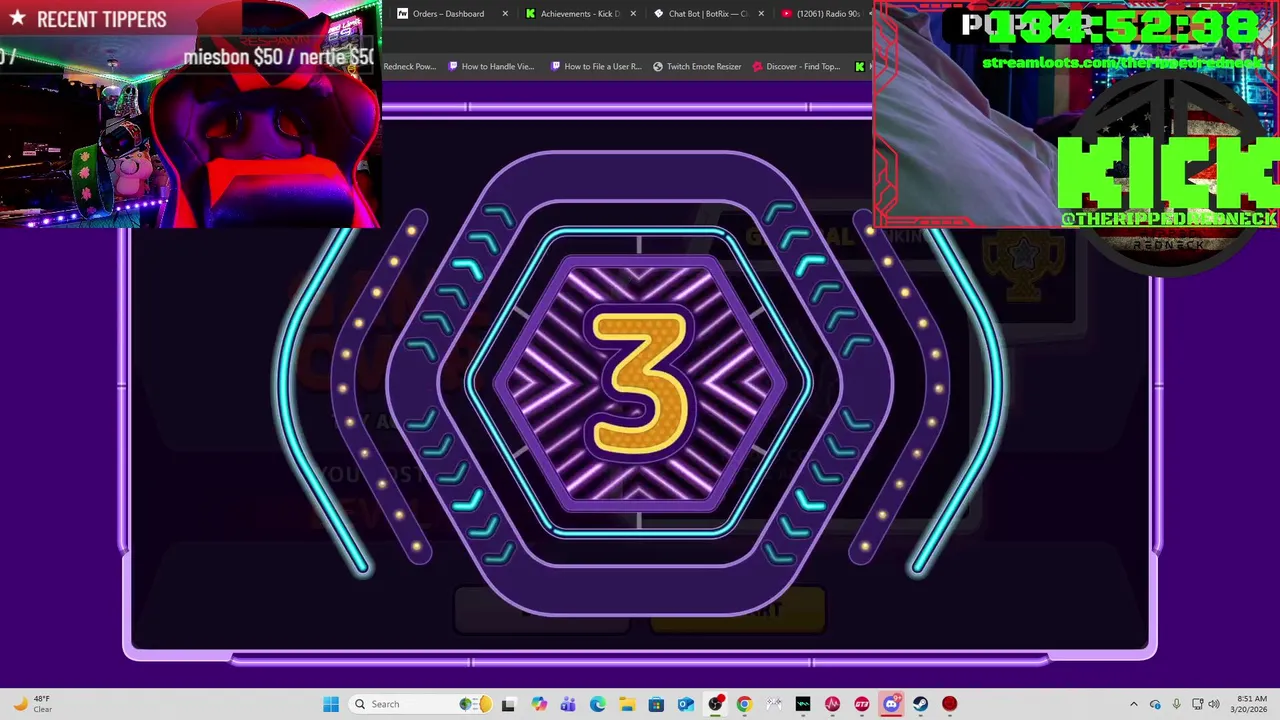Click the taskbar Search box
Screen dimensions: 1280x720
pos(420,704)
